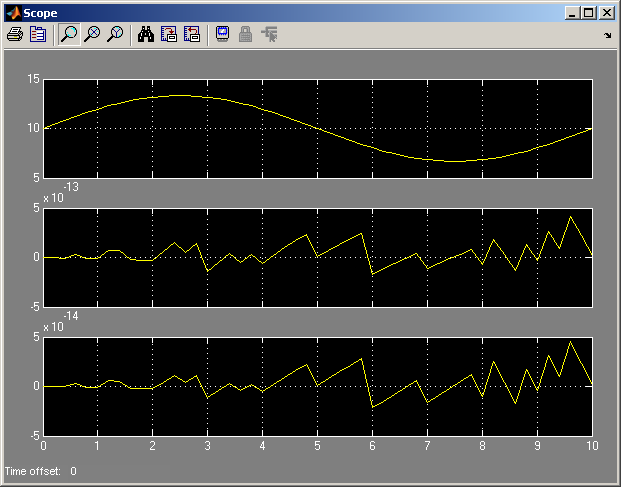Click the lock axes selection icon

pos(246,34)
